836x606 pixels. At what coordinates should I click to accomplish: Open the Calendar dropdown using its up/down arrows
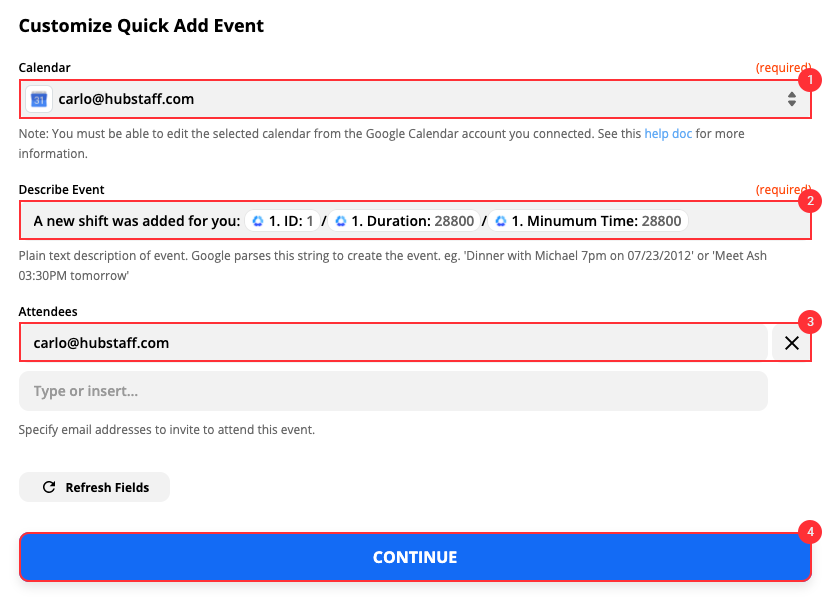click(x=791, y=99)
